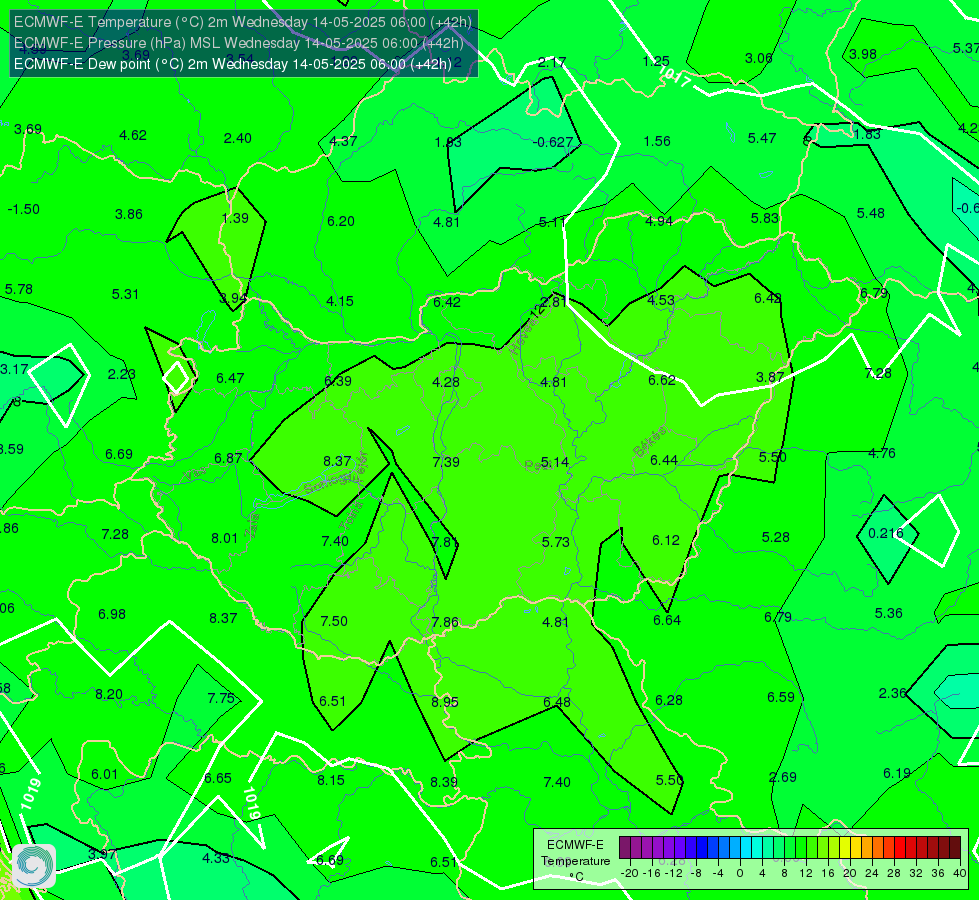Screen dimensions: 979x900
Task: Click the grid value 4.15
Action: coord(340,301)
